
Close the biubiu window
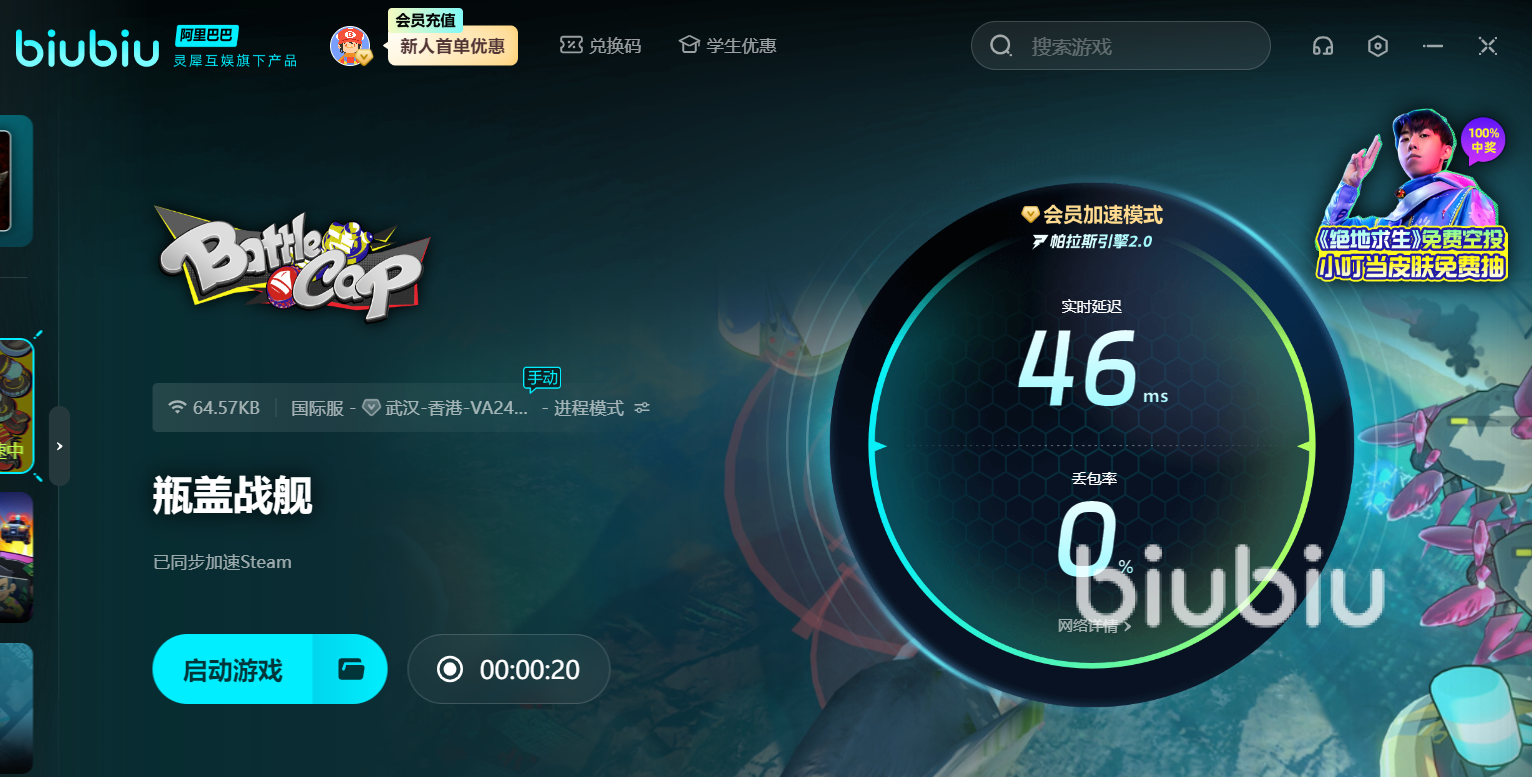pos(1488,46)
